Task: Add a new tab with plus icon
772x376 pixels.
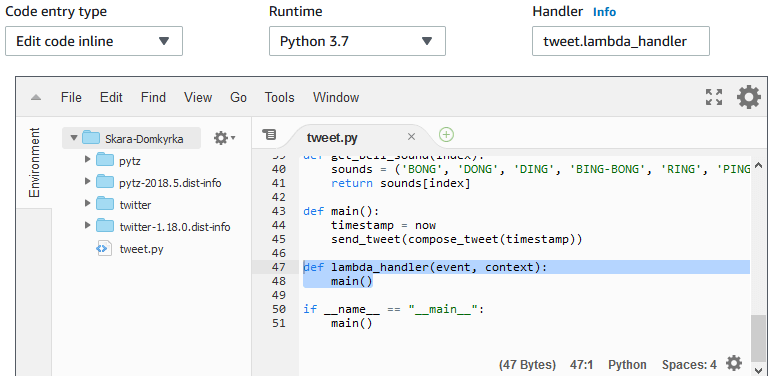Action: click(x=446, y=134)
